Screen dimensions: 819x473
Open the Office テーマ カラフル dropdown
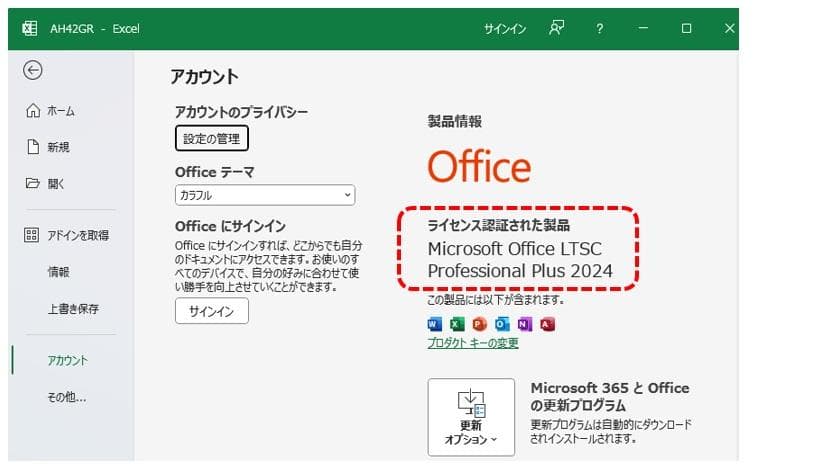coord(265,195)
